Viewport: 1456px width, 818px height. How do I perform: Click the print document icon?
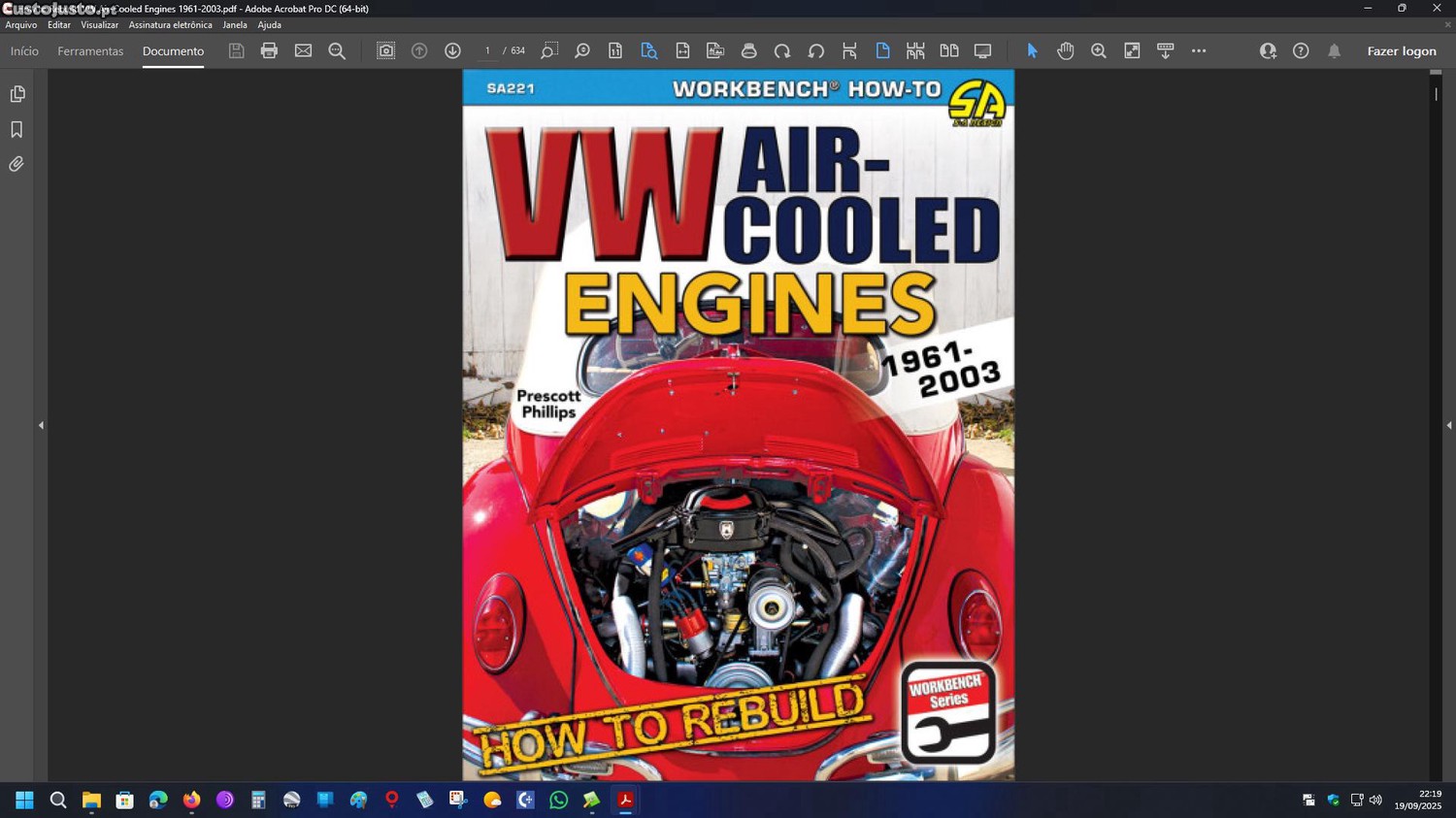pos(269,50)
